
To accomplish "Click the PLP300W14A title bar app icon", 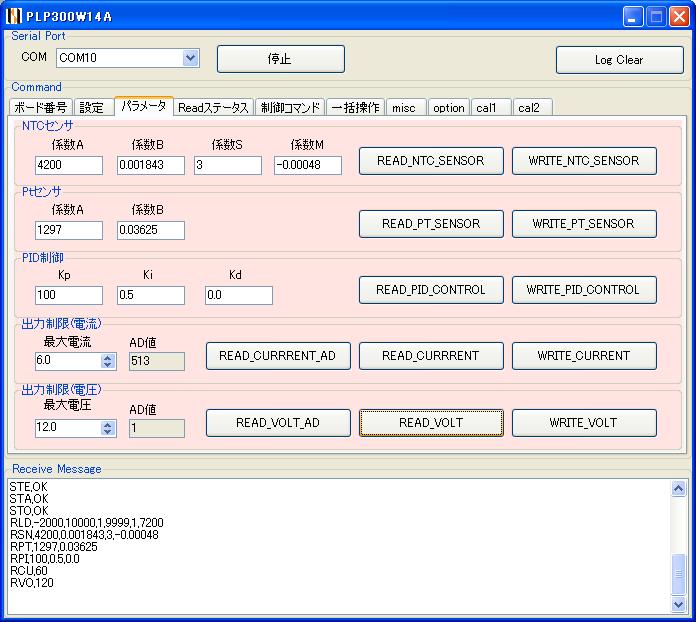I will tap(14, 16).
